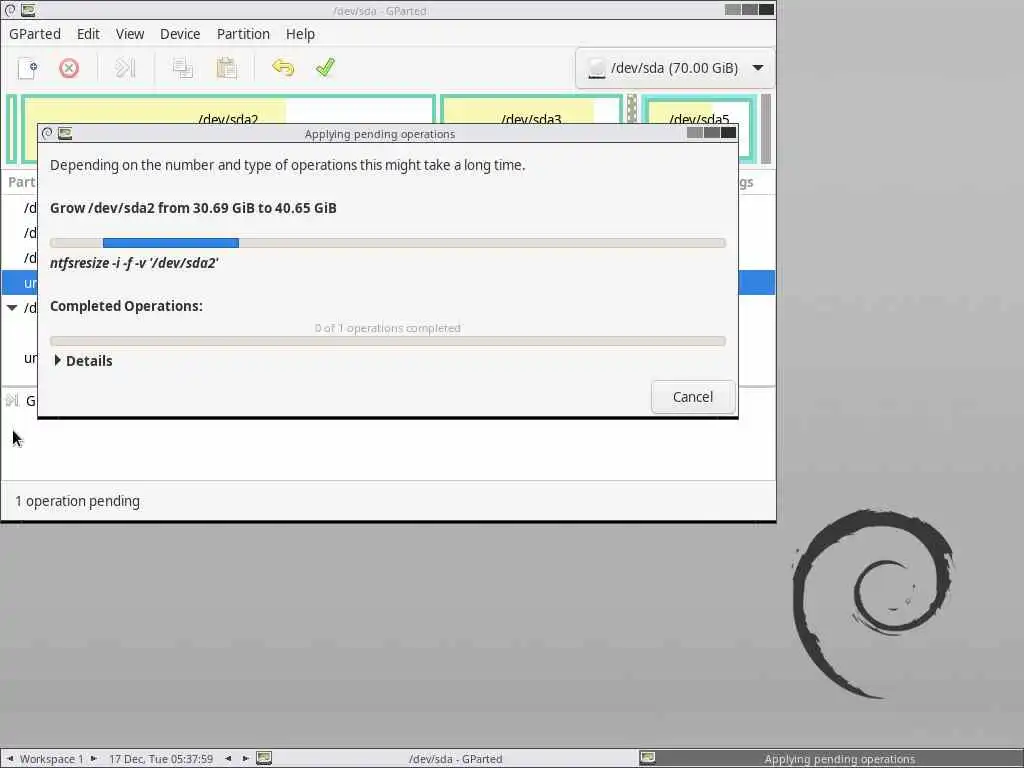
Task: Click the window menu icon in dialog title bar
Action: (x=47, y=133)
